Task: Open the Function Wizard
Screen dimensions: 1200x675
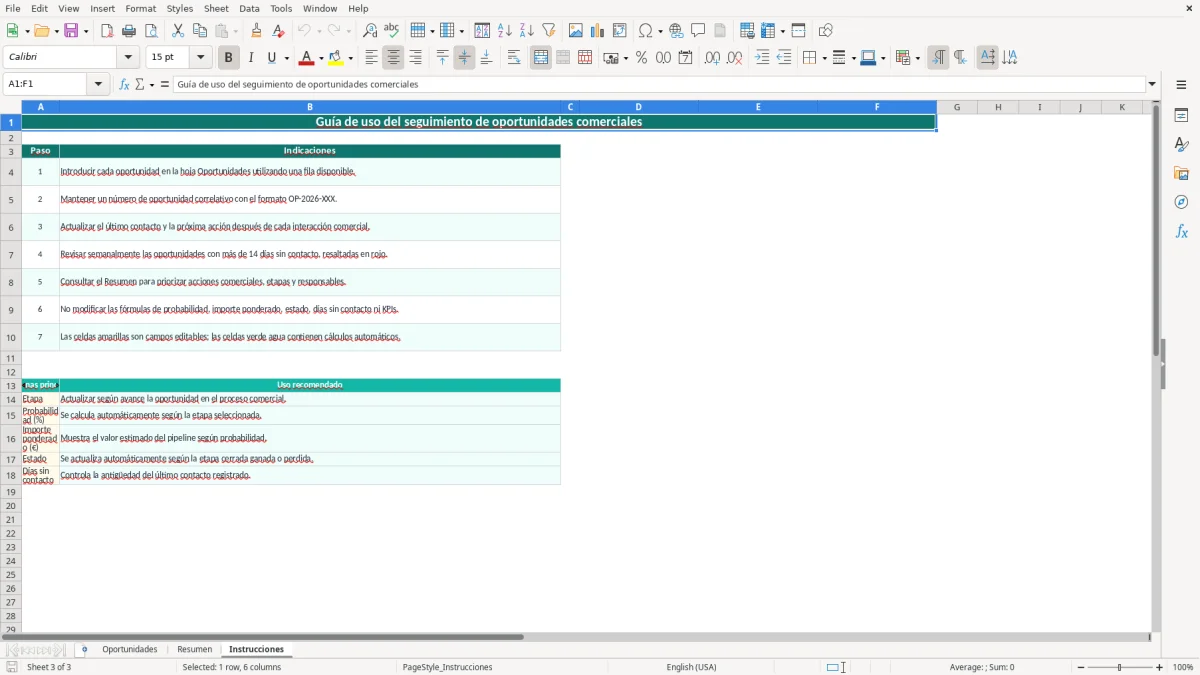Action: tap(125, 85)
